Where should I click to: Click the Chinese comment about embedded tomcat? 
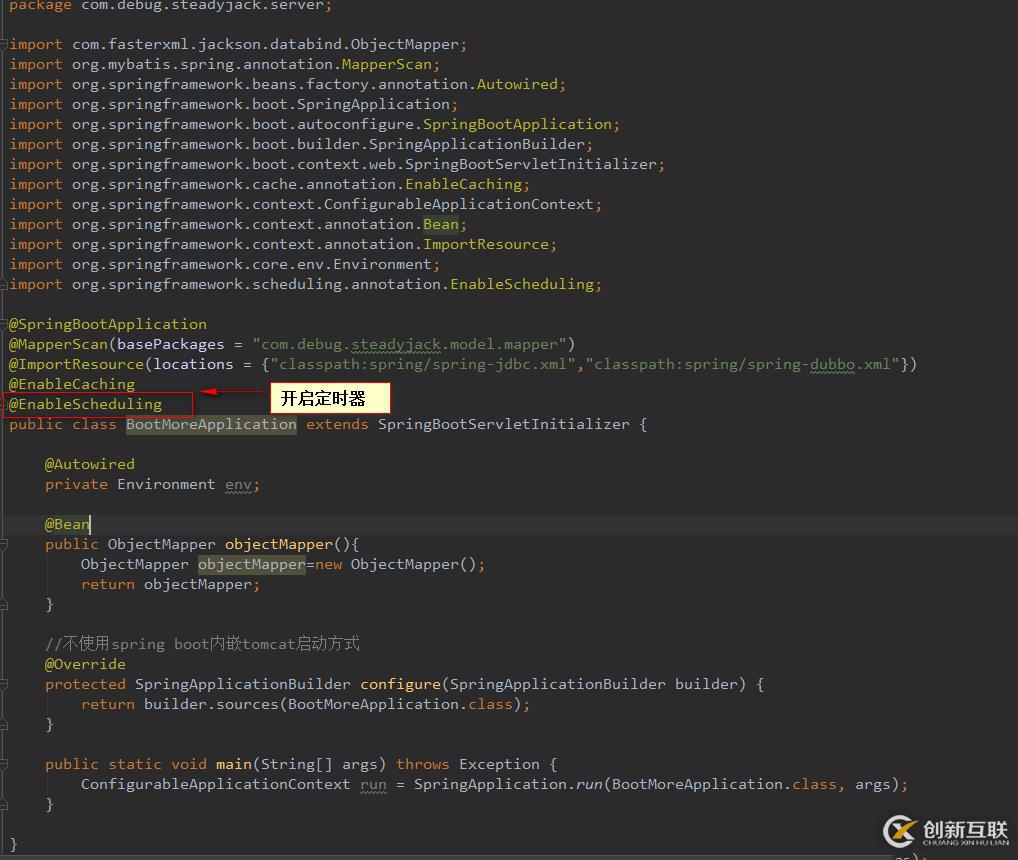click(202, 644)
